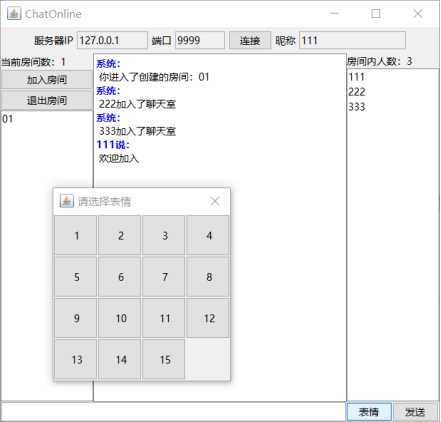This screenshot has height=422, width=441.
Task: Click the ChatOnline window Java icon
Action: [14, 13]
